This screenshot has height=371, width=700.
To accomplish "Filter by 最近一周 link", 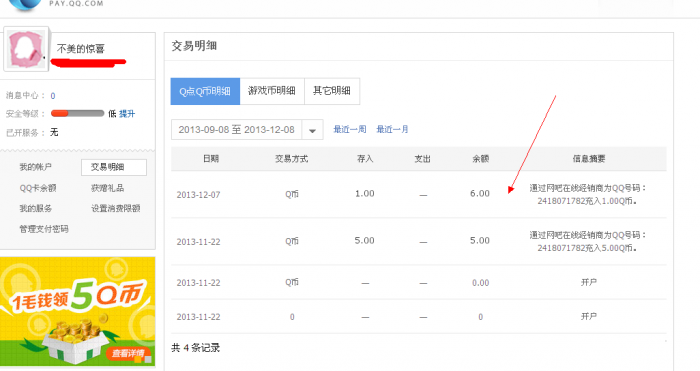I will [x=350, y=129].
